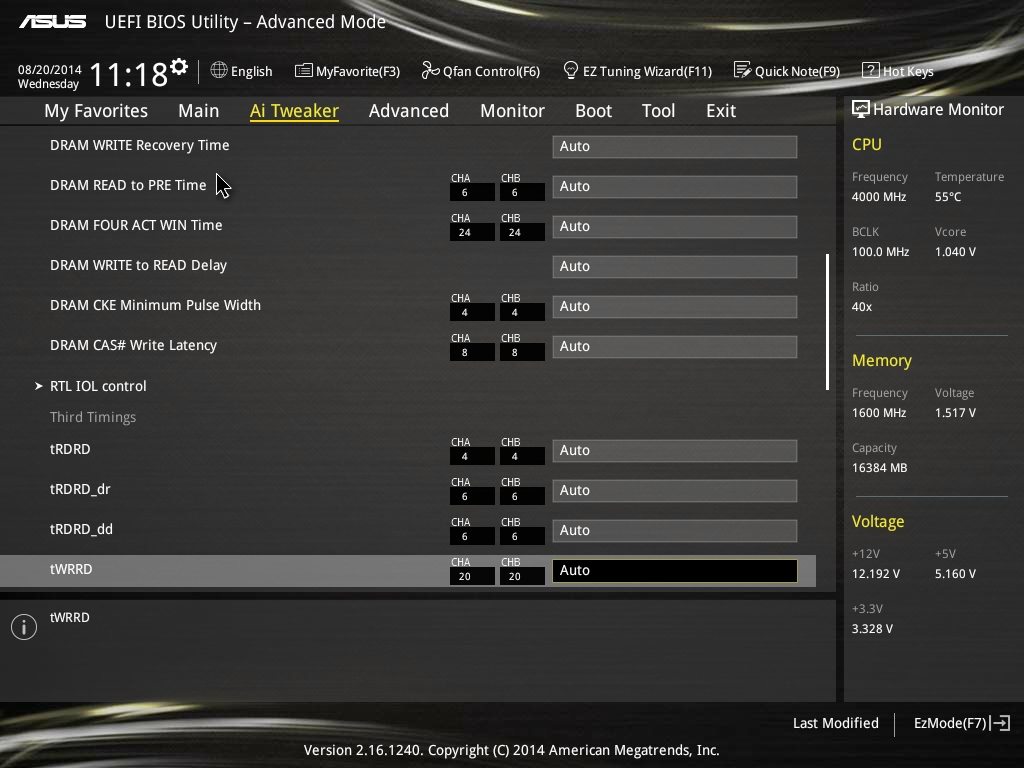The image size is (1024, 768).
Task: Open the Monitor tab
Action: pyautogui.click(x=513, y=111)
